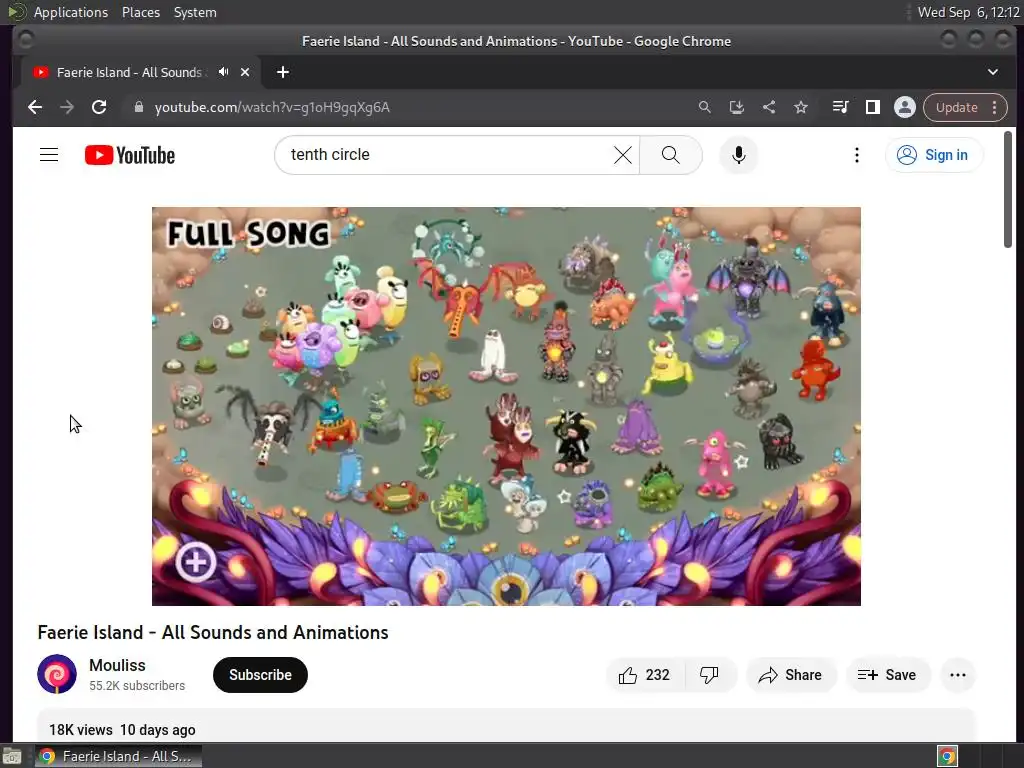Open the YouTube hamburger guide menu
This screenshot has height=768, width=1024.
49,155
